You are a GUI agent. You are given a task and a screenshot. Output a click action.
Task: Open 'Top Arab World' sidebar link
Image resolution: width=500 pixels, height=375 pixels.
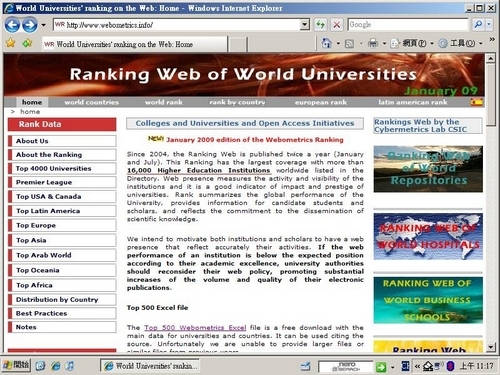click(62, 255)
